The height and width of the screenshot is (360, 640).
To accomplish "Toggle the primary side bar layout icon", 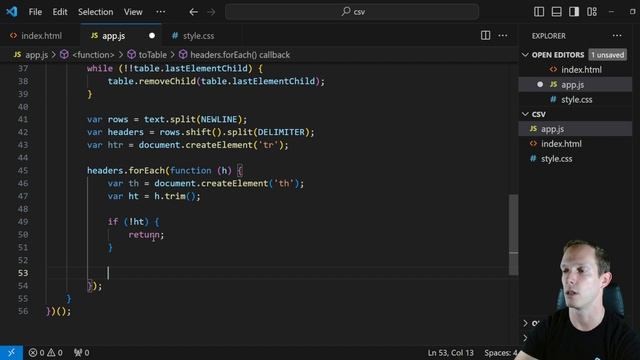I will click(539, 12).
